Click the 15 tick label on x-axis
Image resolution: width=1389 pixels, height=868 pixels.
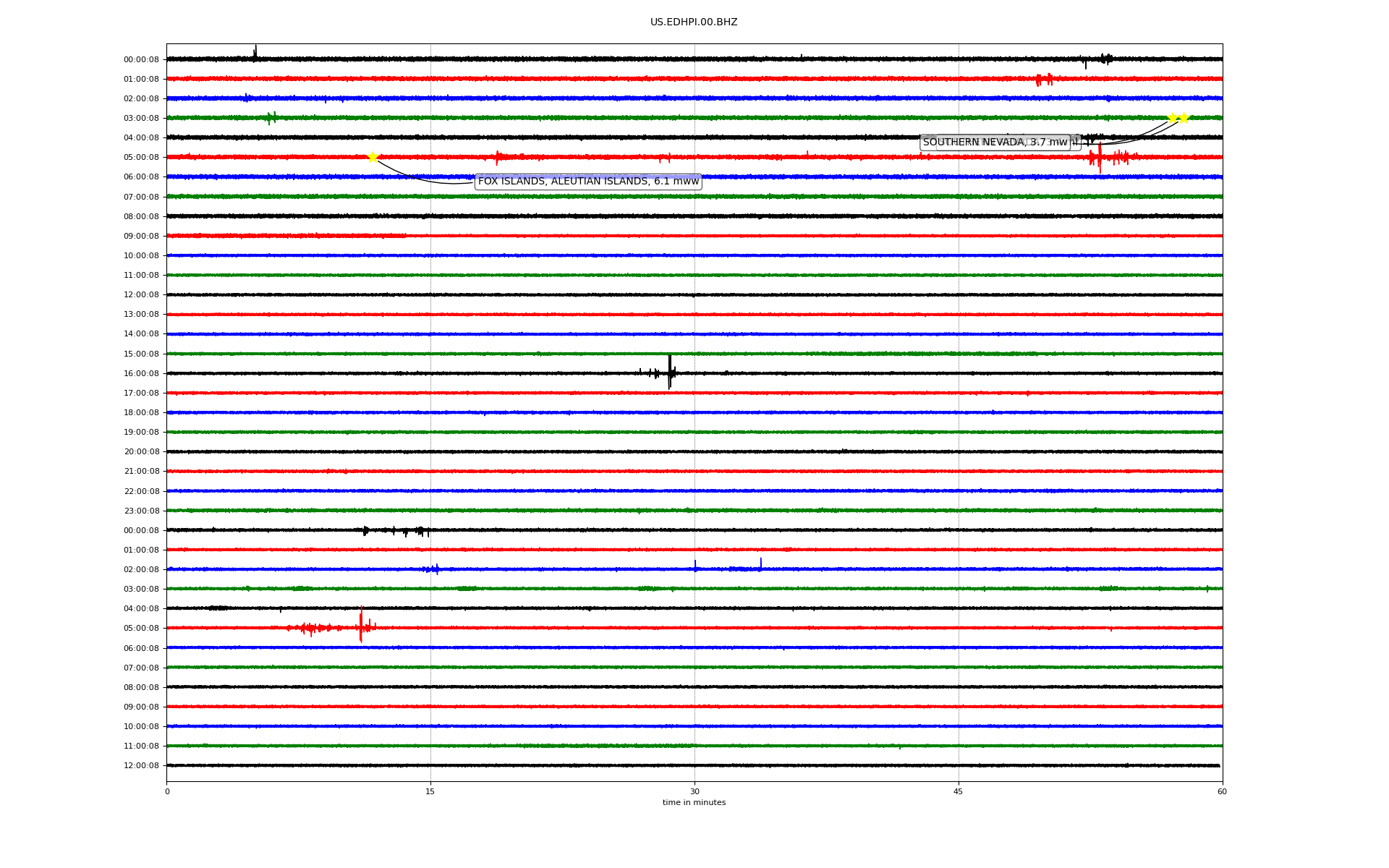point(430,791)
